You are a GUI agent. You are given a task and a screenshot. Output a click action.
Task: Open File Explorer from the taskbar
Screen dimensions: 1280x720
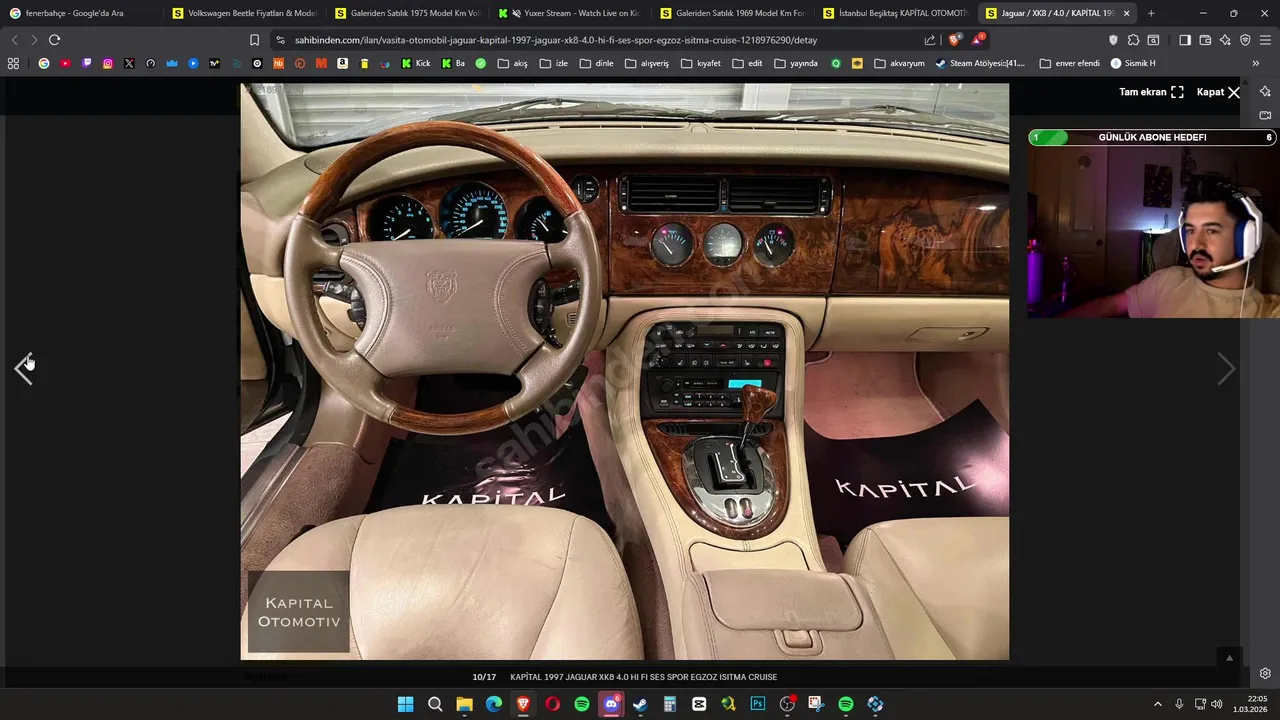(x=464, y=704)
